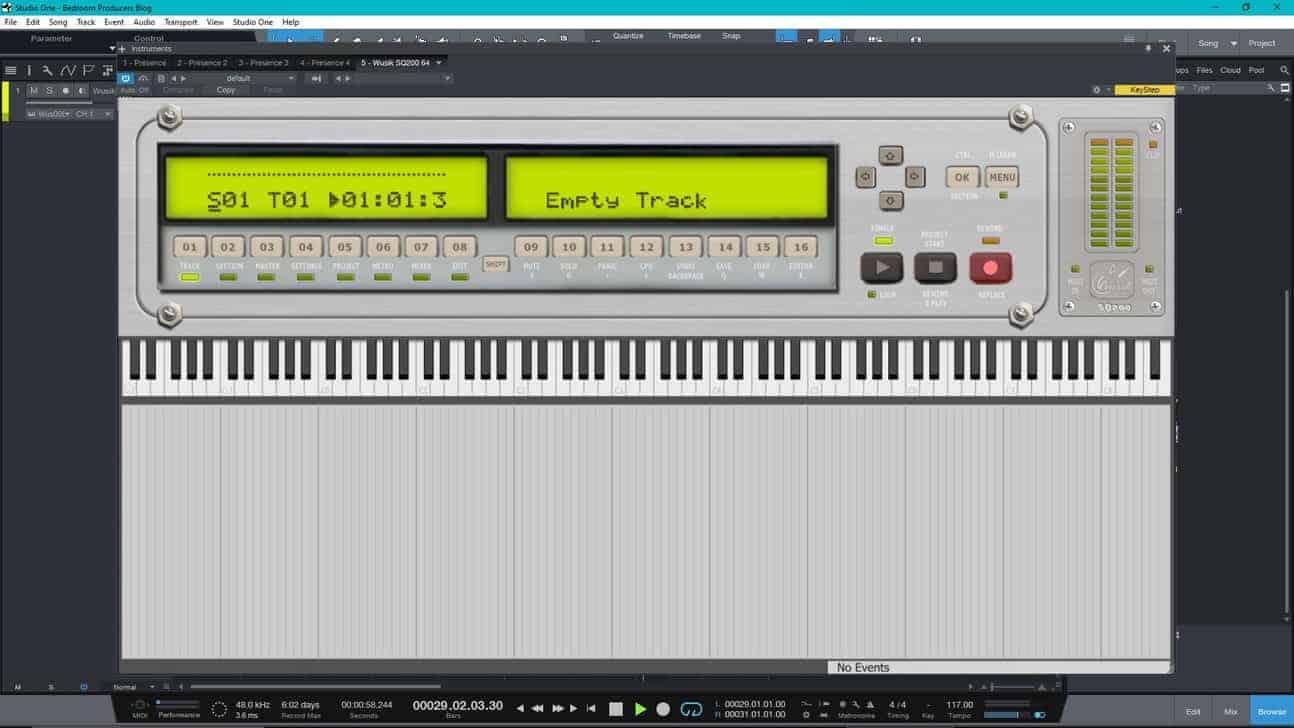Viewport: 1294px width, 728px height.
Task: Click step button 10 Solo
Action: (x=569, y=247)
